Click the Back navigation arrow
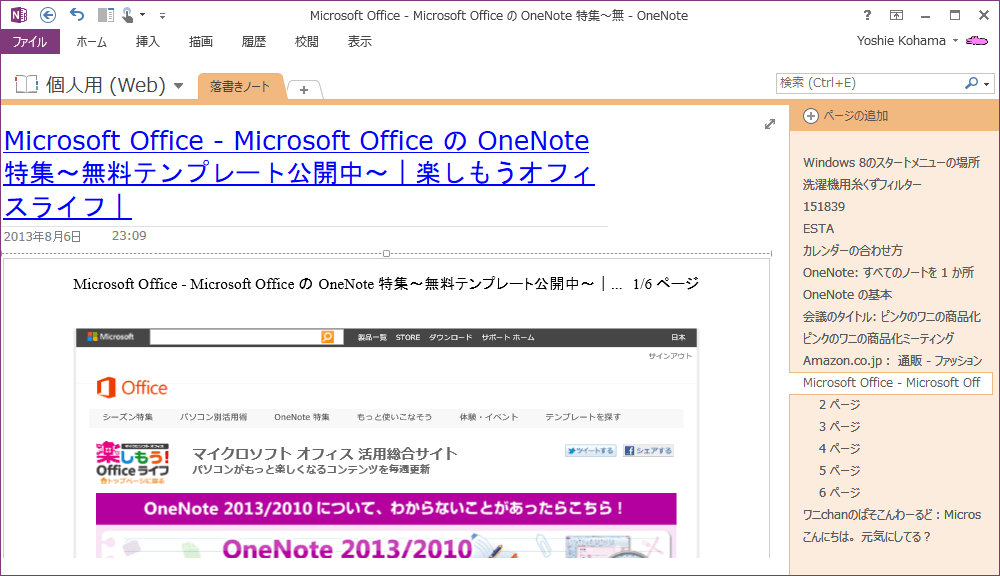Viewport: 1000px width, 576px height. [x=48, y=15]
